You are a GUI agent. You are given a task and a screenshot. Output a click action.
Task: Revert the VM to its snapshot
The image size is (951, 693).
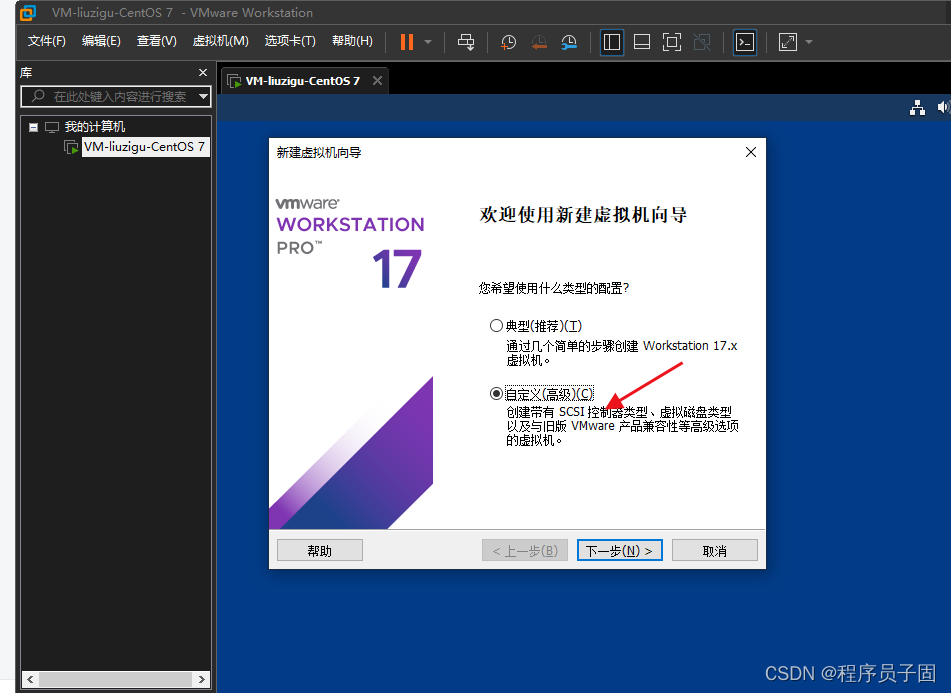(539, 42)
